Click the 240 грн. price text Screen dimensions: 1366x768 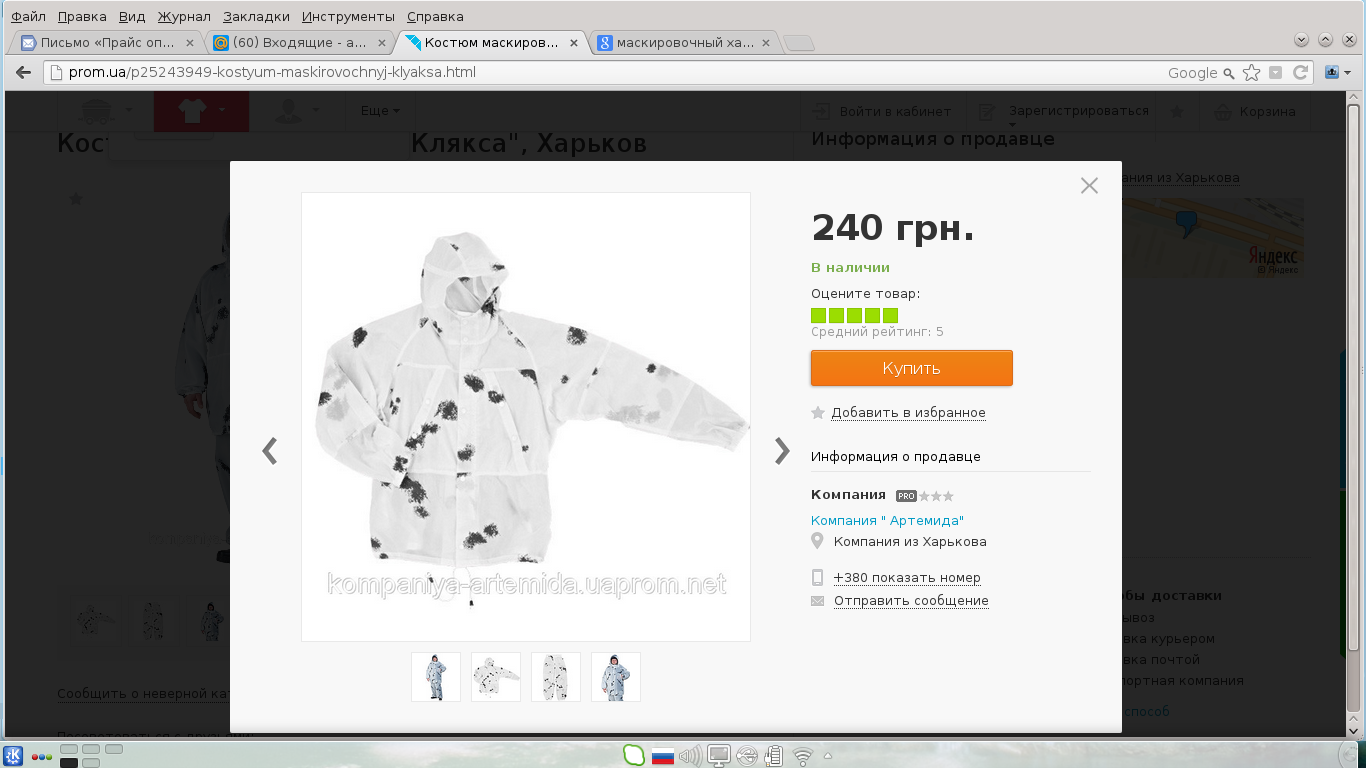point(892,228)
